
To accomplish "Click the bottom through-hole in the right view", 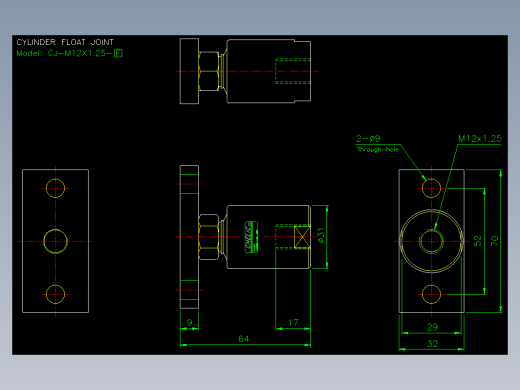I will (x=431, y=294).
